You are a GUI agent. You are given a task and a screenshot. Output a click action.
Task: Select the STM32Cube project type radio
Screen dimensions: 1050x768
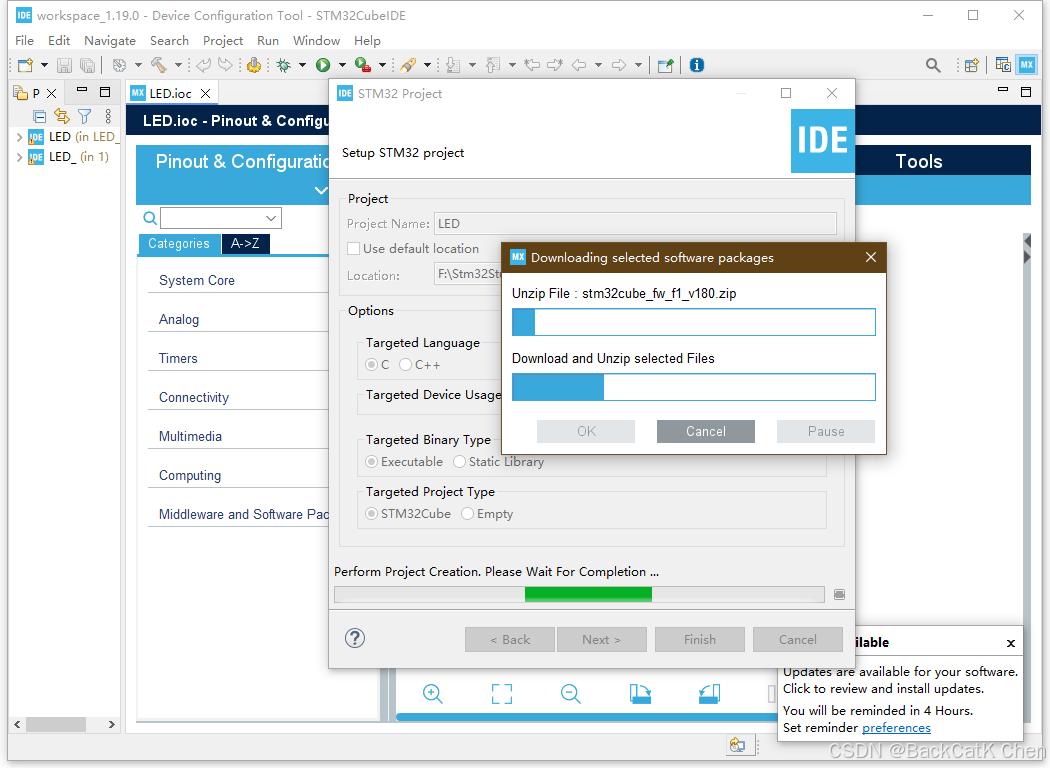pyautogui.click(x=371, y=514)
